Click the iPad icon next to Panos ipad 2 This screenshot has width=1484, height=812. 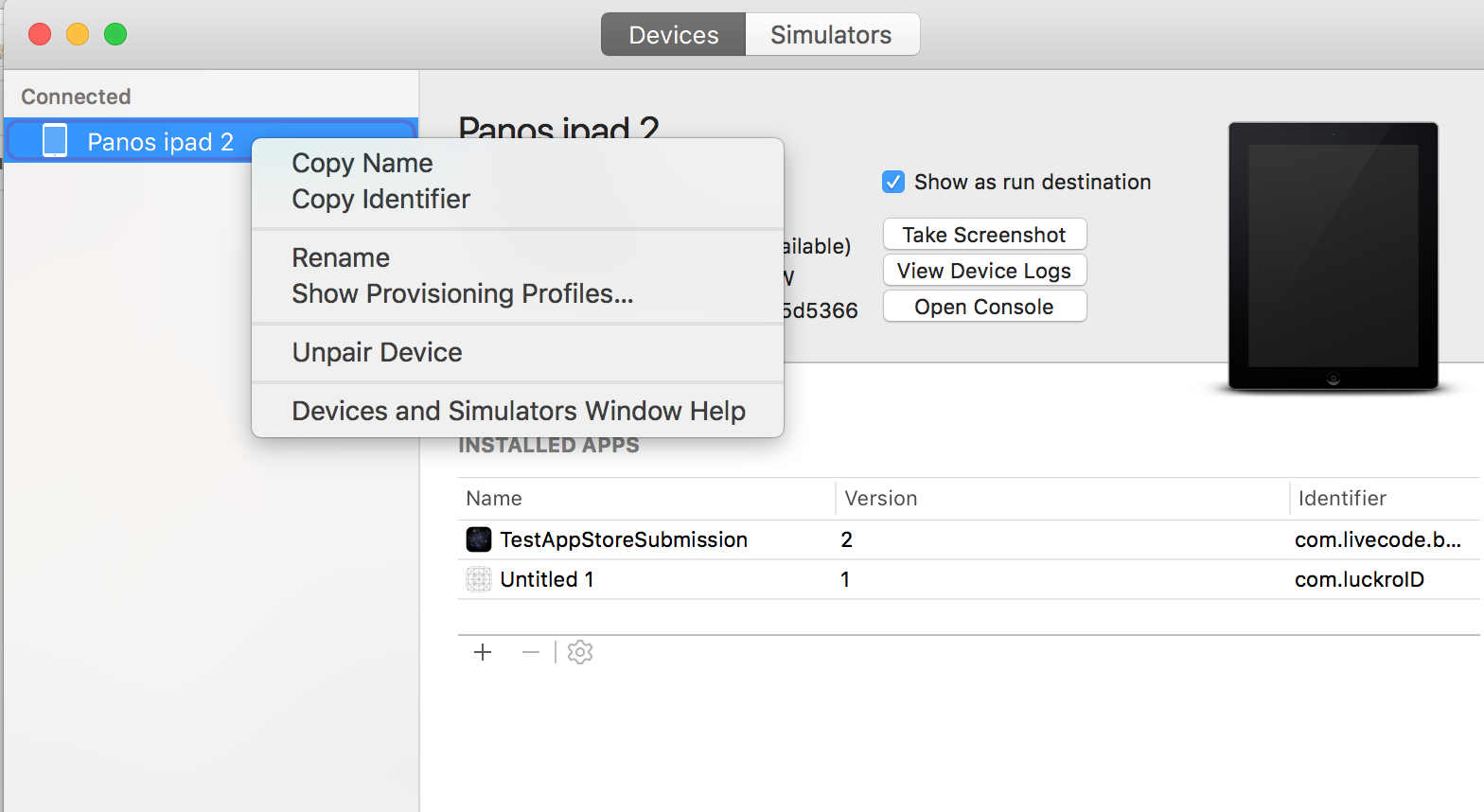[x=55, y=141]
